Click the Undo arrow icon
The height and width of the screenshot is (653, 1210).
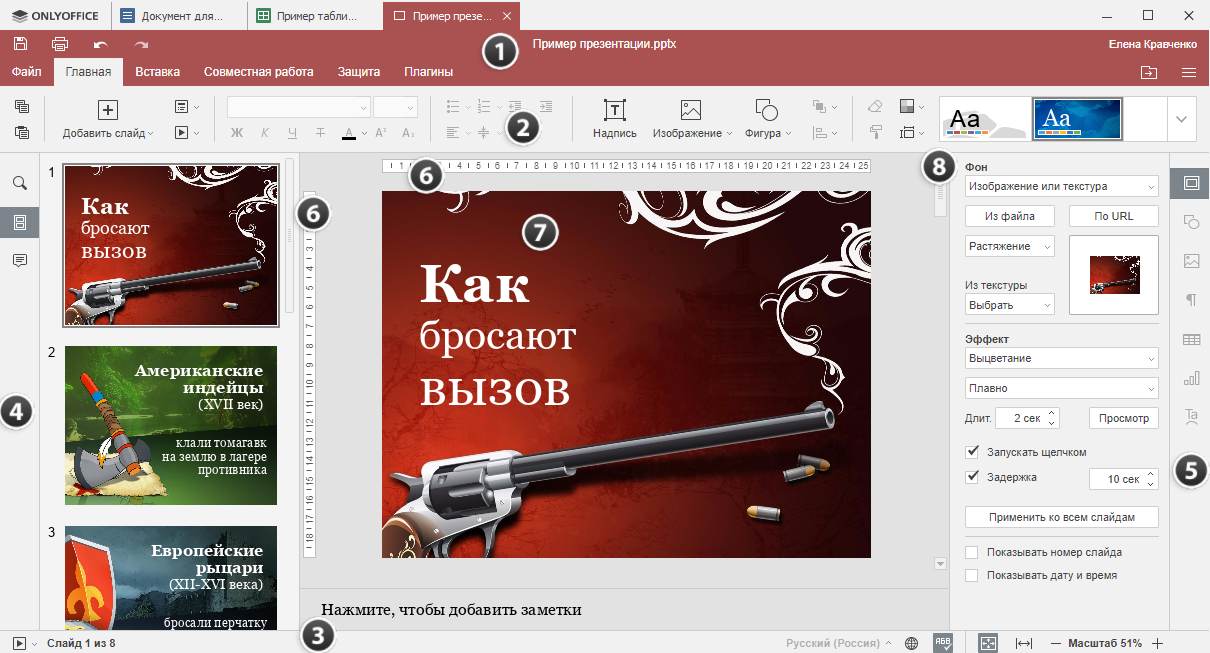tap(100, 44)
